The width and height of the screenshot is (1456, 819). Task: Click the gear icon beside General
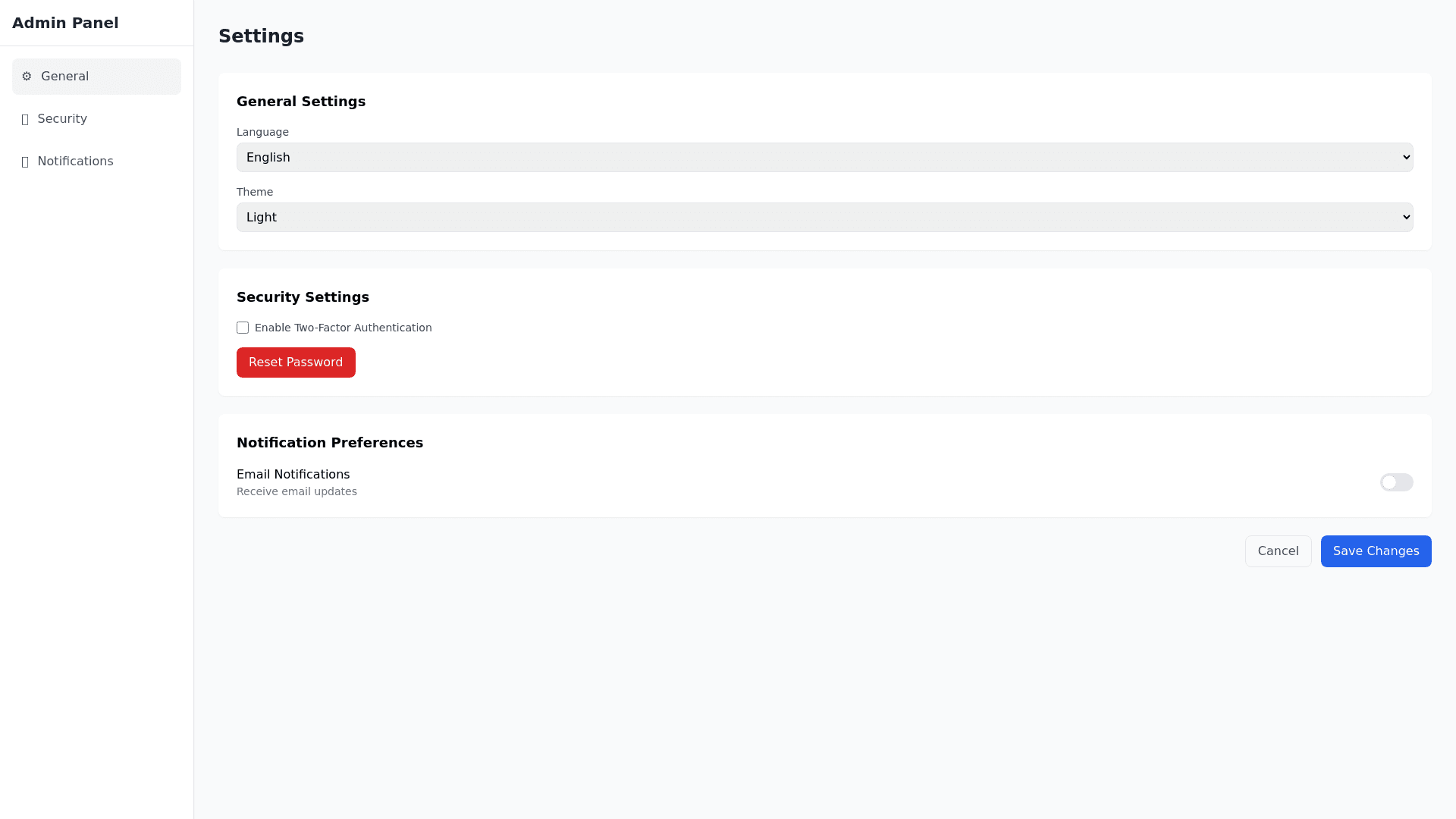tap(27, 77)
